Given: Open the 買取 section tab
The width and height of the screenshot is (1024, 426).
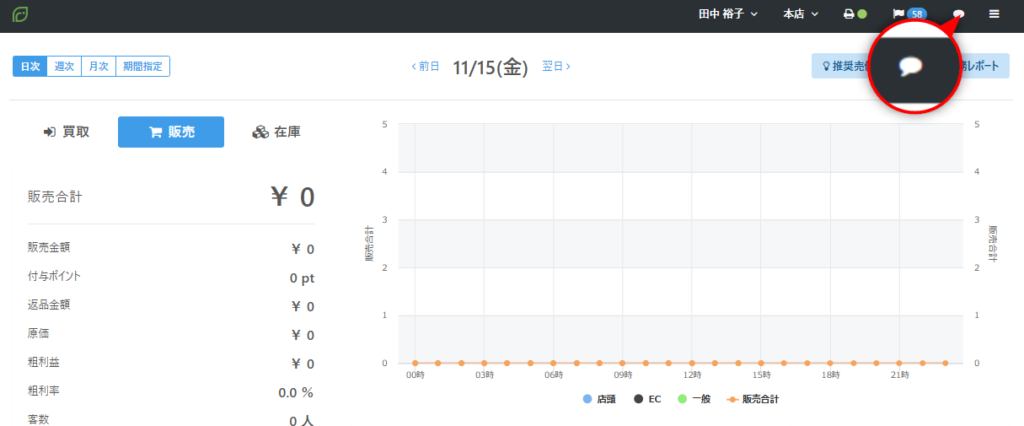Looking at the screenshot, I should (x=67, y=132).
